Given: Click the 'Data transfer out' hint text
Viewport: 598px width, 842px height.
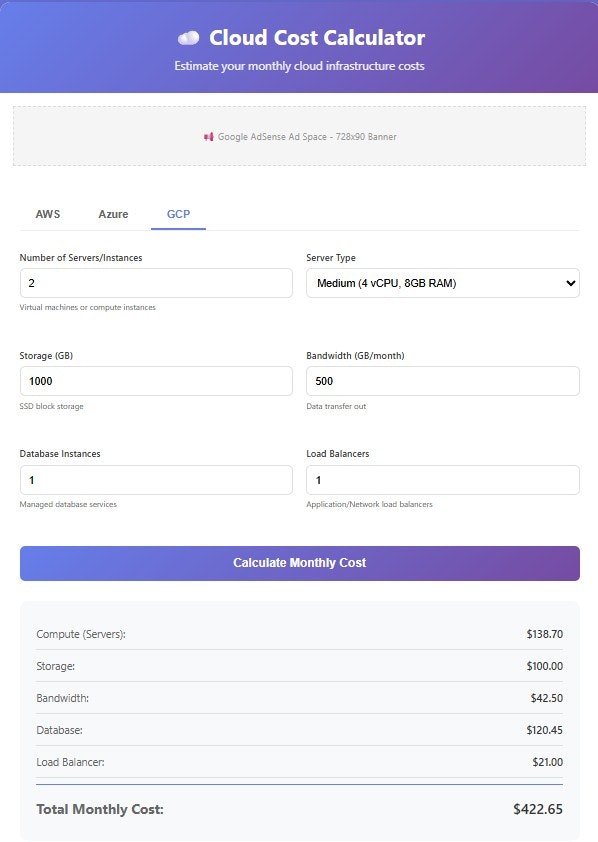Looking at the screenshot, I should (336, 406).
